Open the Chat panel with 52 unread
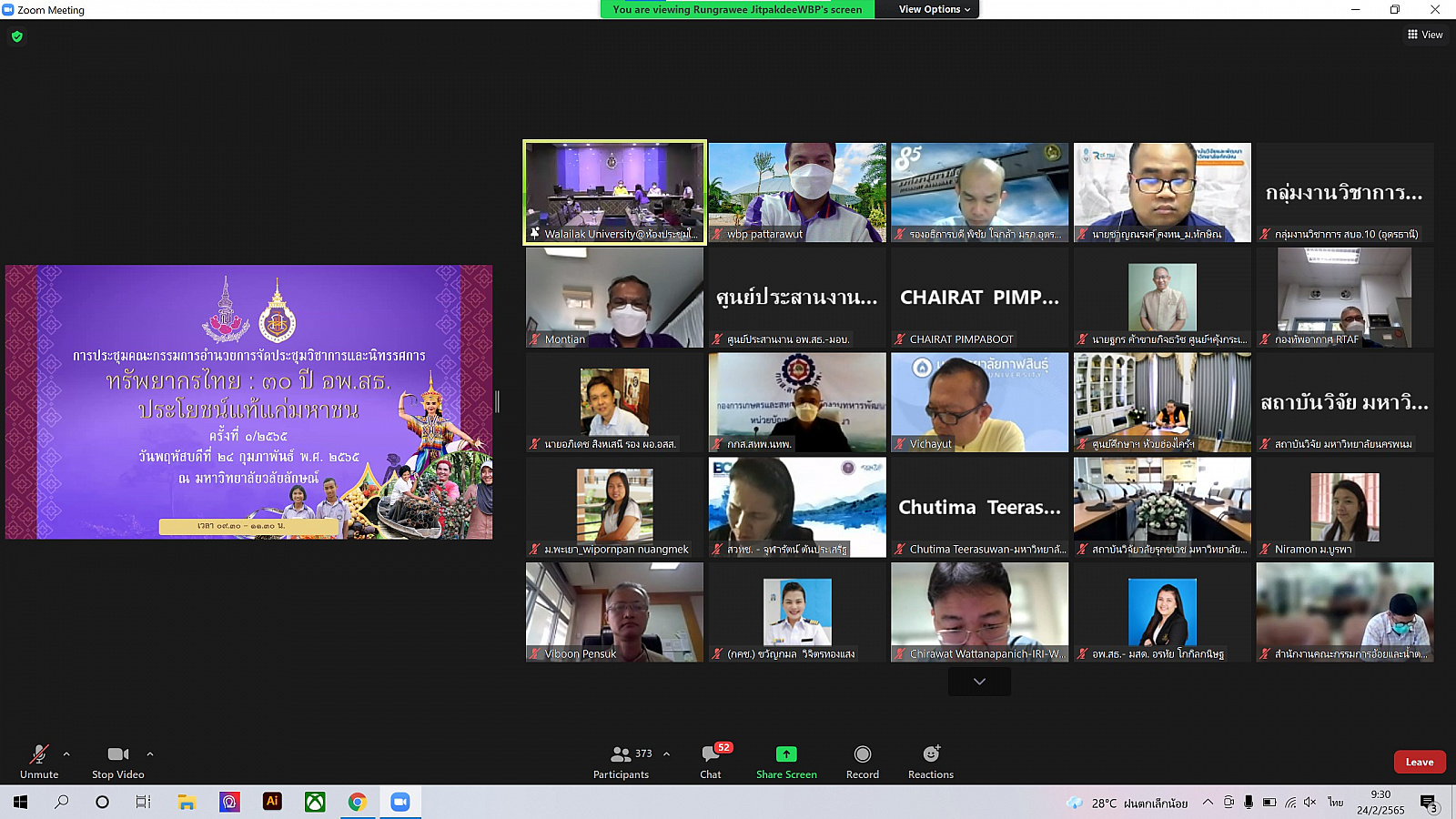Image resolution: width=1456 pixels, height=819 pixels. 711,754
